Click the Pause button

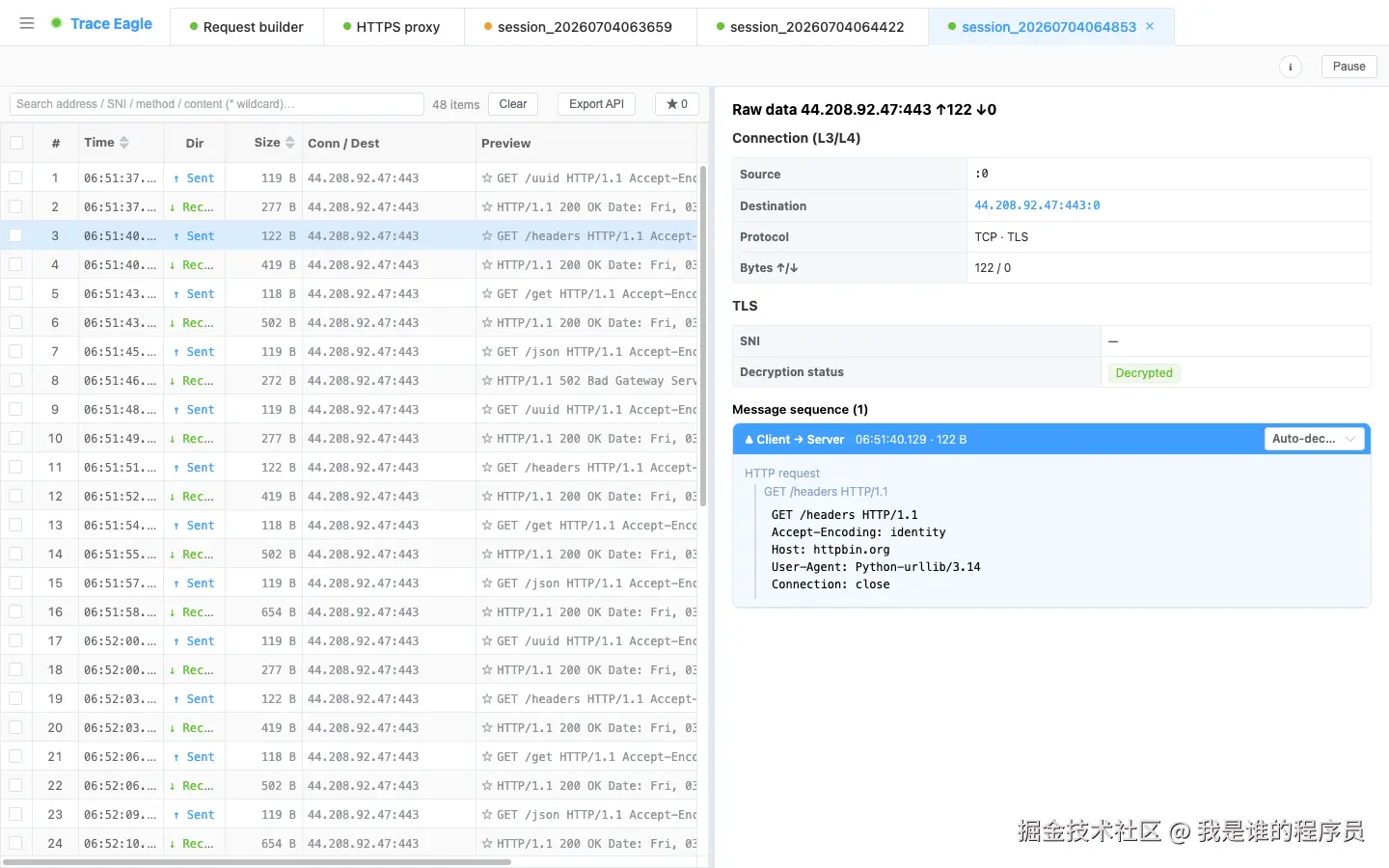[1348, 67]
